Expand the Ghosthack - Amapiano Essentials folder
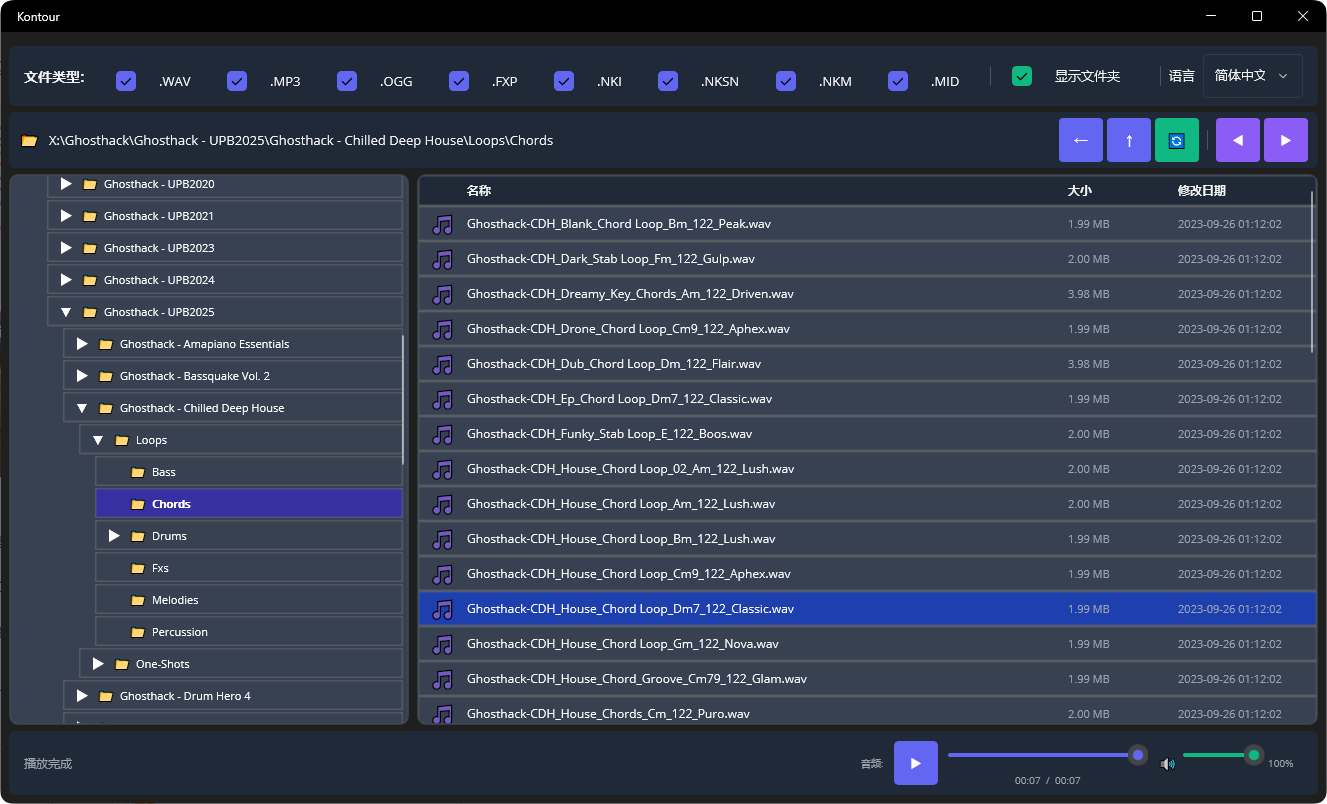The width and height of the screenshot is (1327, 804). click(82, 344)
